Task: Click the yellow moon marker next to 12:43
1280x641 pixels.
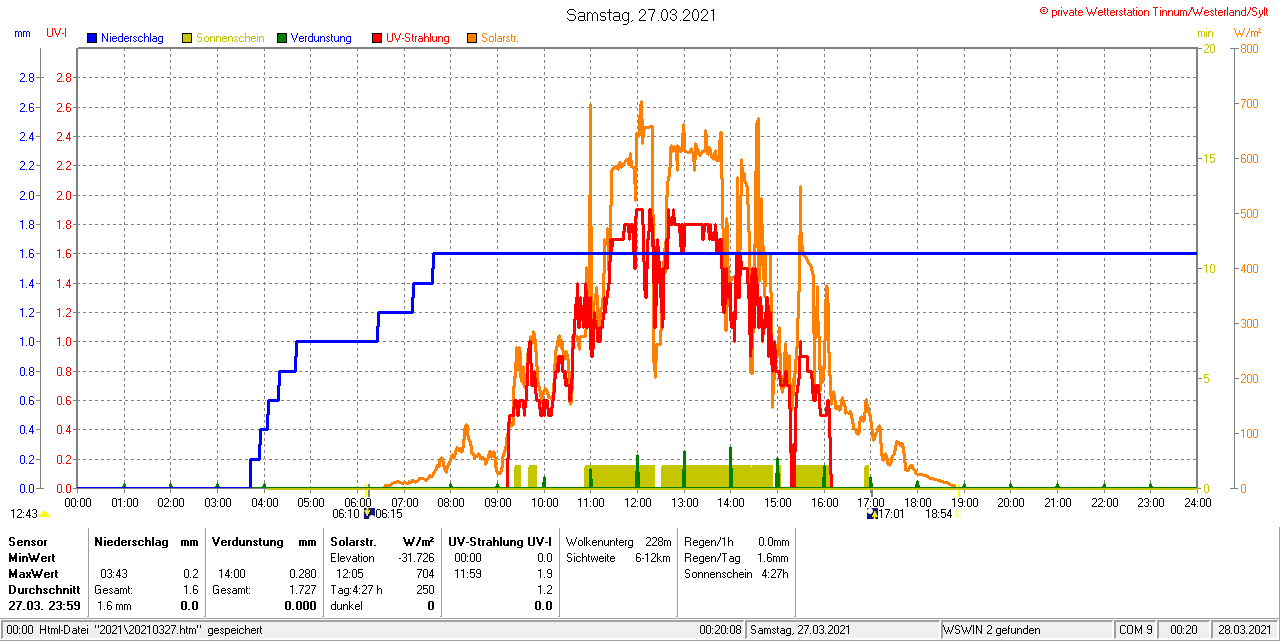Action: [x=44, y=514]
